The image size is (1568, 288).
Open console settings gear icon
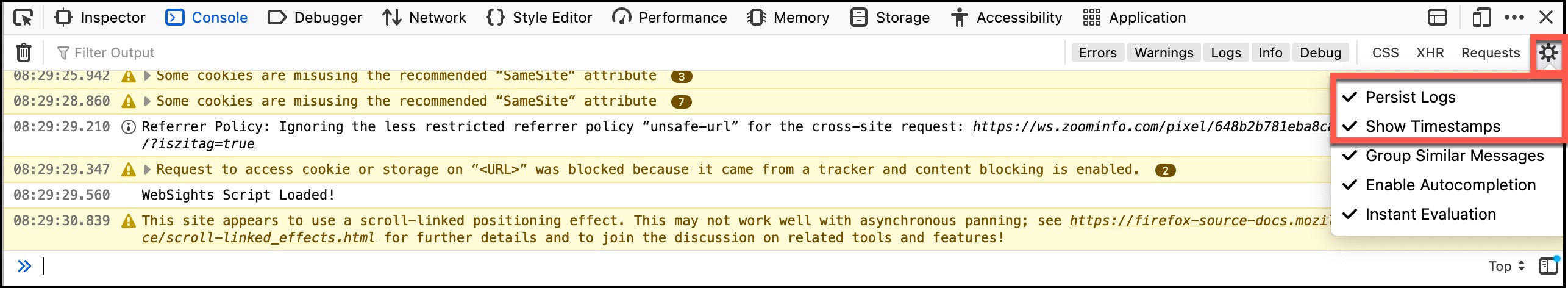tap(1548, 52)
